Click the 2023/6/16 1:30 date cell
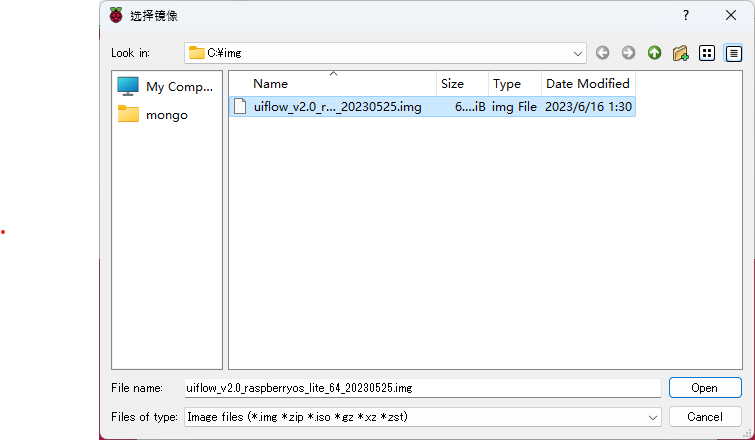 click(x=588, y=107)
